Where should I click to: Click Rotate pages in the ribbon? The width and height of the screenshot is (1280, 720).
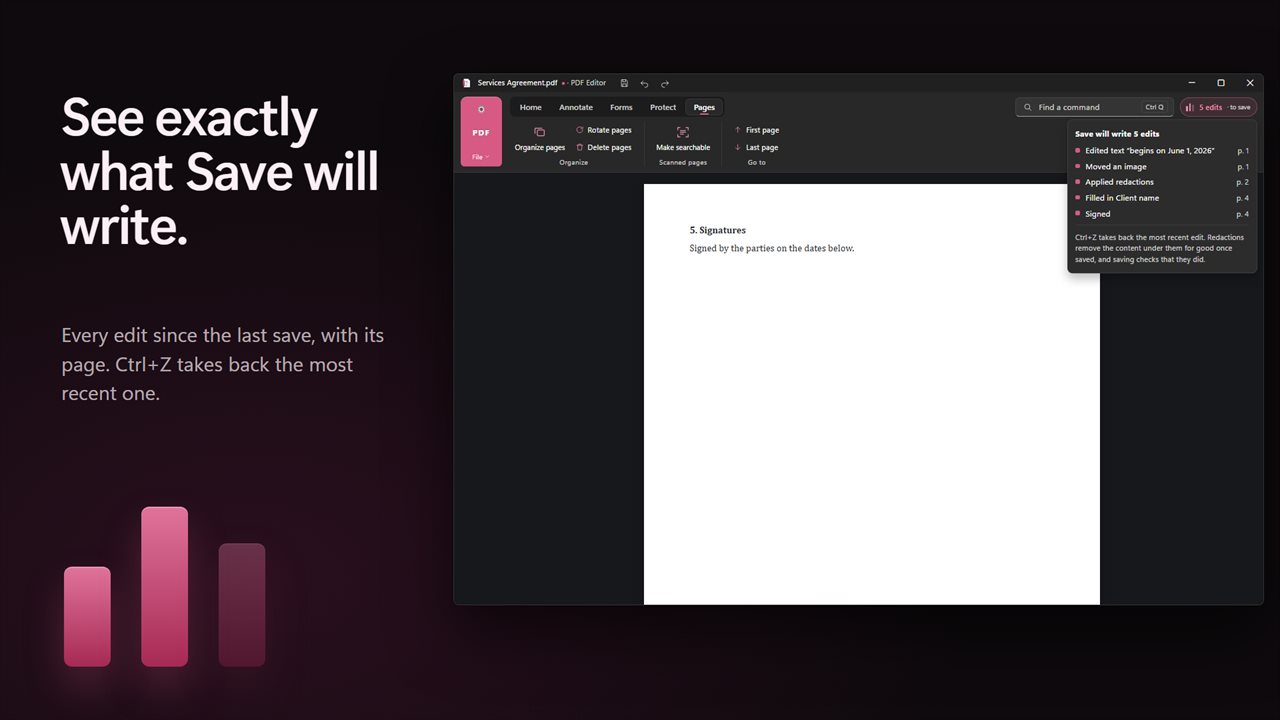(603, 130)
